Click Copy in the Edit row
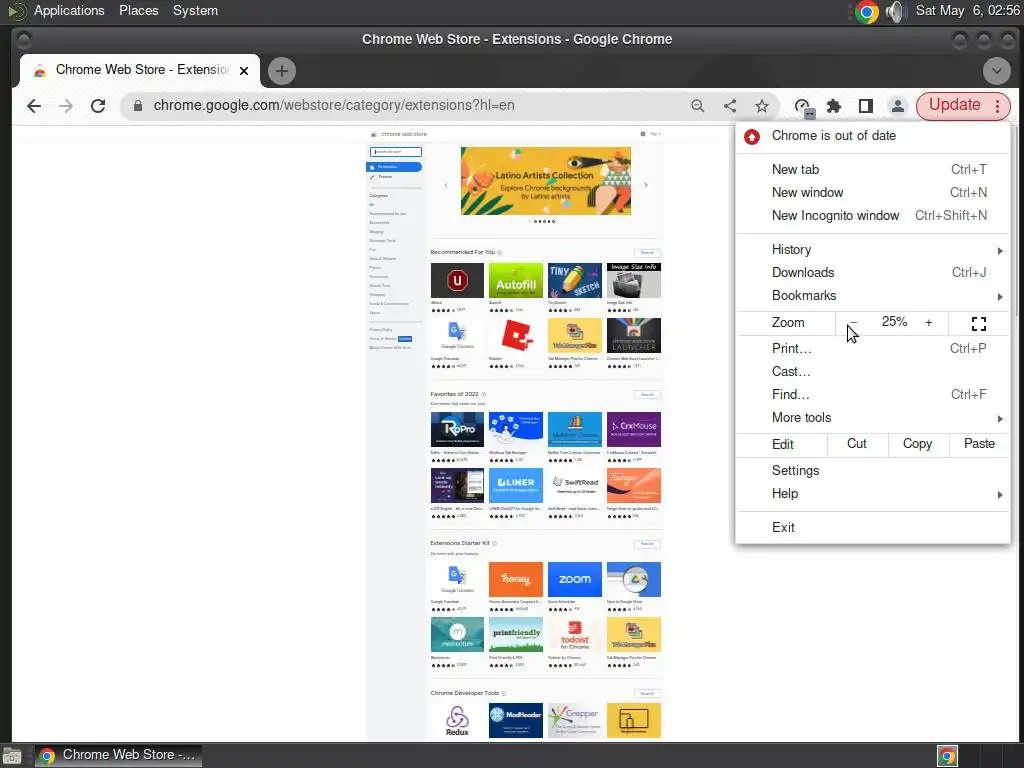 (x=917, y=444)
